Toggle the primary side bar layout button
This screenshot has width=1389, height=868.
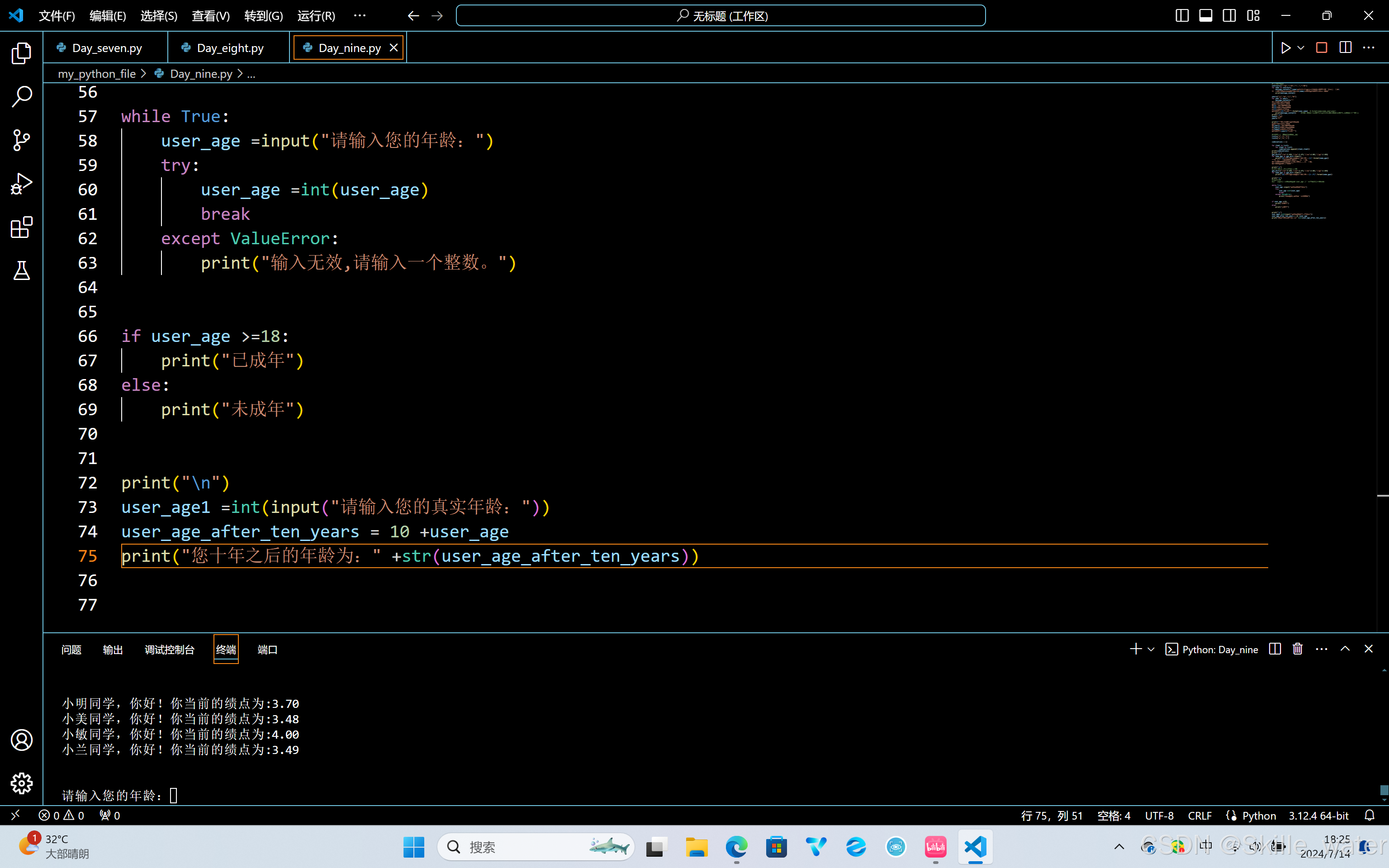[x=1182, y=15]
